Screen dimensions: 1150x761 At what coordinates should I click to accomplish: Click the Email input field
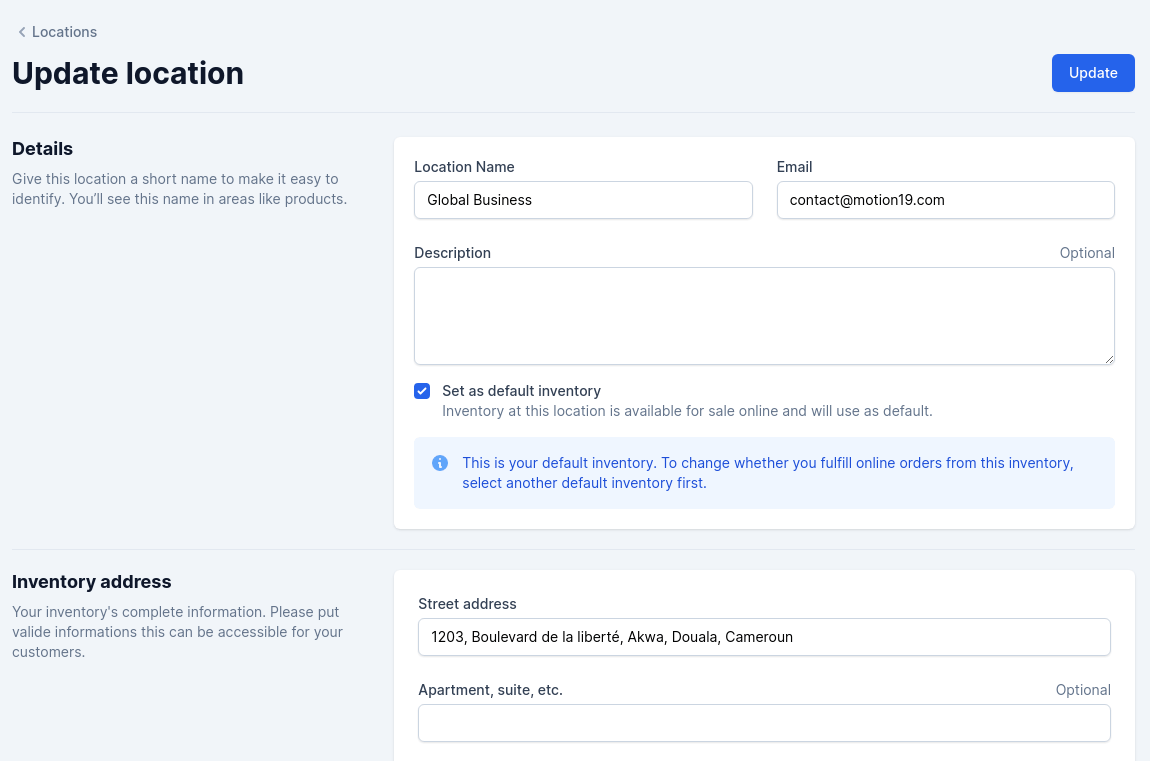[945, 200]
